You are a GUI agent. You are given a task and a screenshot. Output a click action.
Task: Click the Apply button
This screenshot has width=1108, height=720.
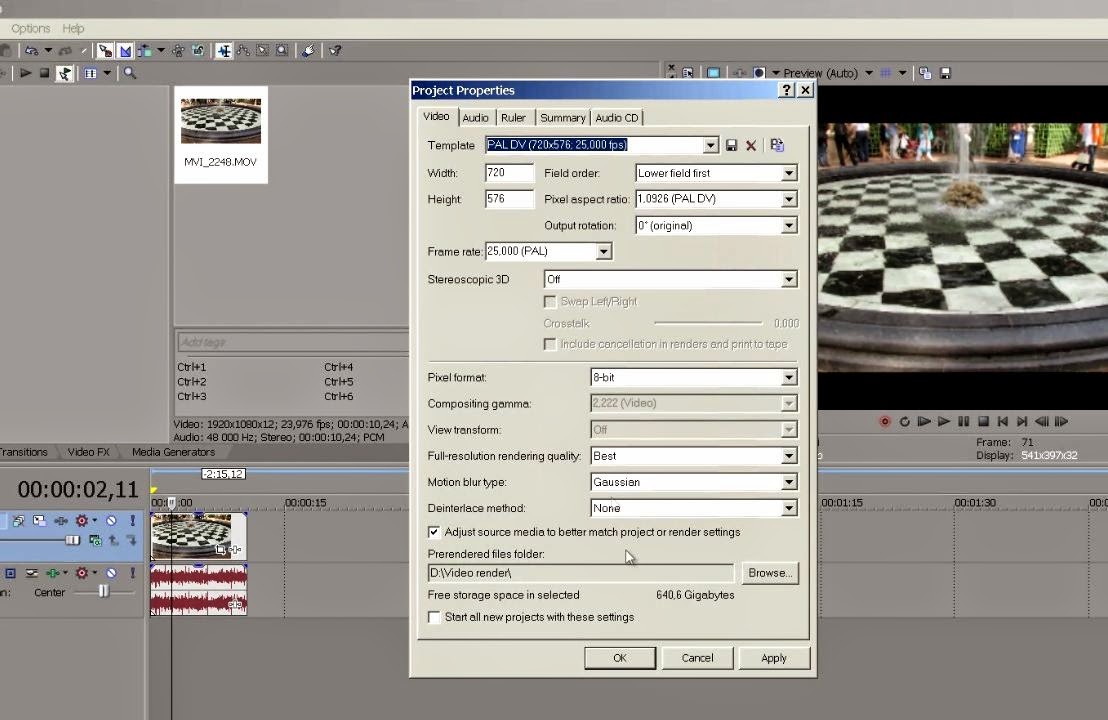point(773,658)
